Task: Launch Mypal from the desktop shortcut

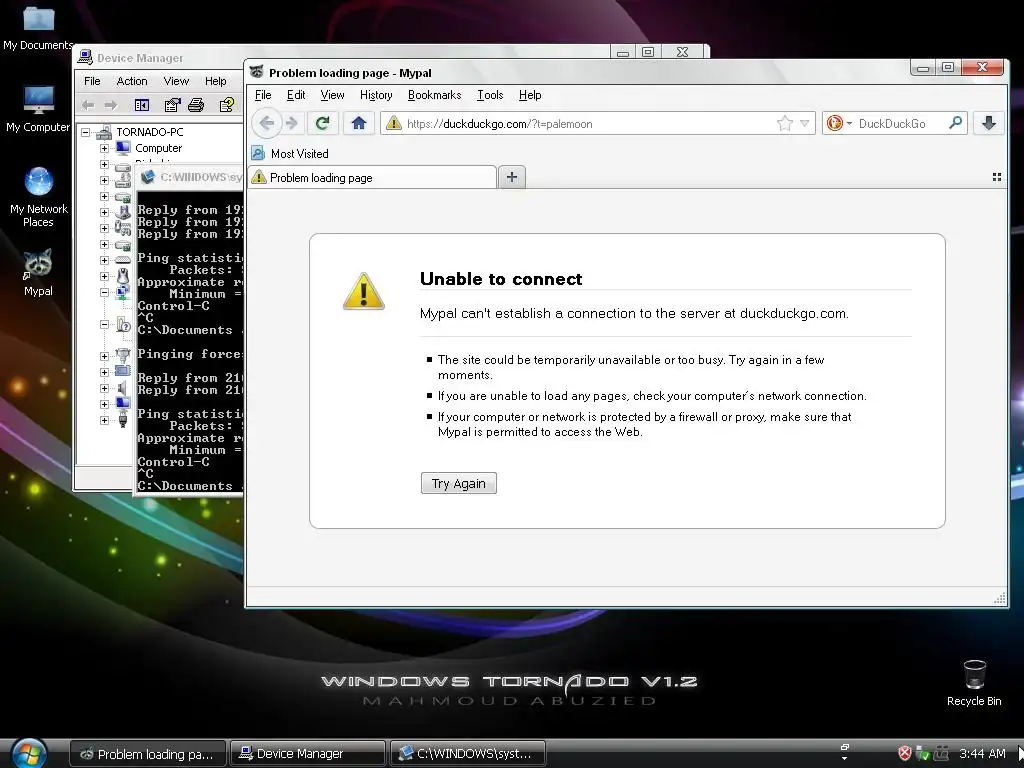Action: 38,272
